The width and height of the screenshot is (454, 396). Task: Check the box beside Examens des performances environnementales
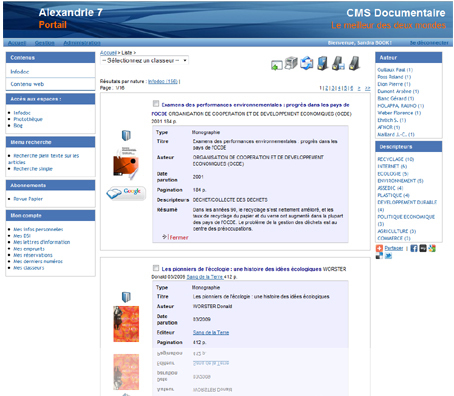click(156, 104)
